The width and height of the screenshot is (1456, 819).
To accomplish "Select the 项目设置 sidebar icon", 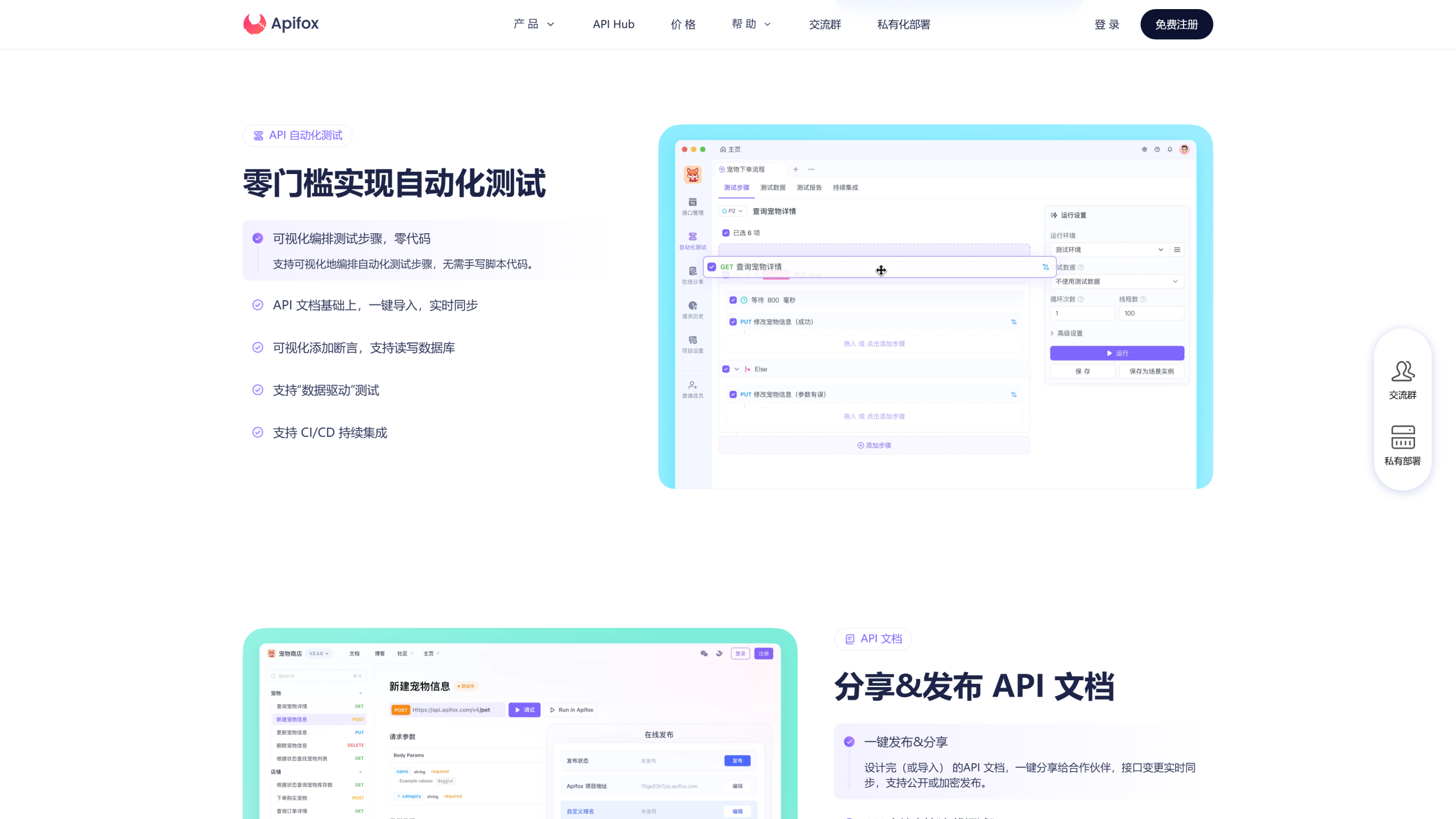I will (x=693, y=345).
